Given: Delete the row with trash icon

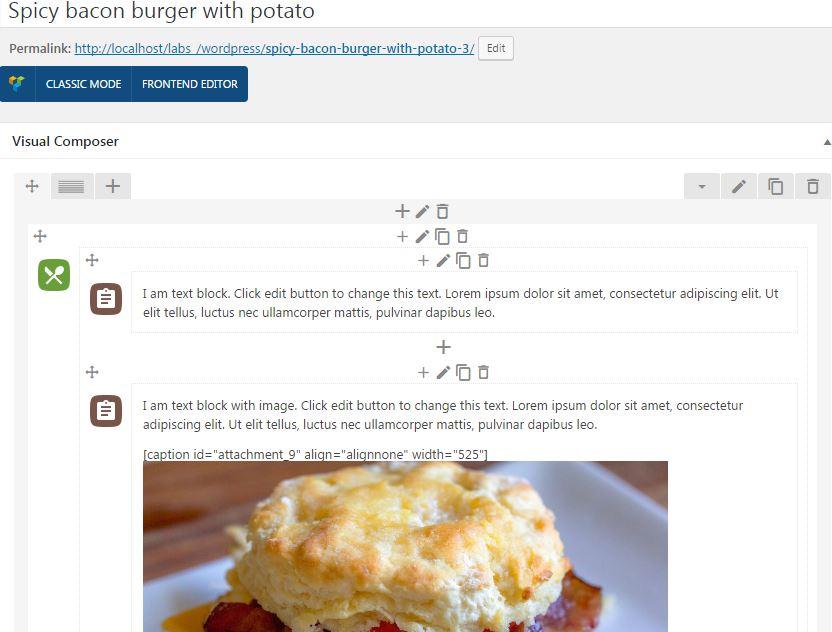Looking at the screenshot, I should click(x=813, y=186).
